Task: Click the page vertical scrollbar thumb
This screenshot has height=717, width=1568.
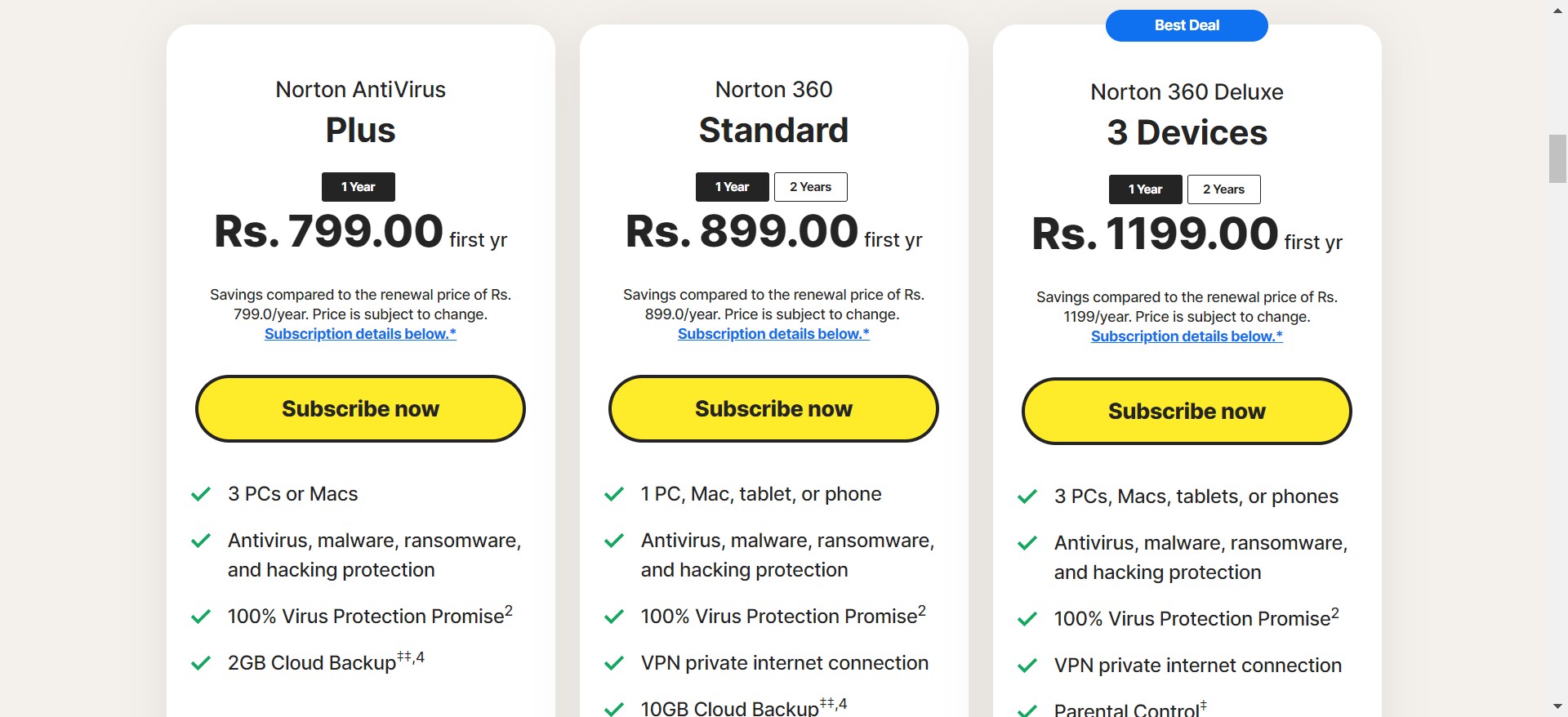Action: pyautogui.click(x=1557, y=158)
